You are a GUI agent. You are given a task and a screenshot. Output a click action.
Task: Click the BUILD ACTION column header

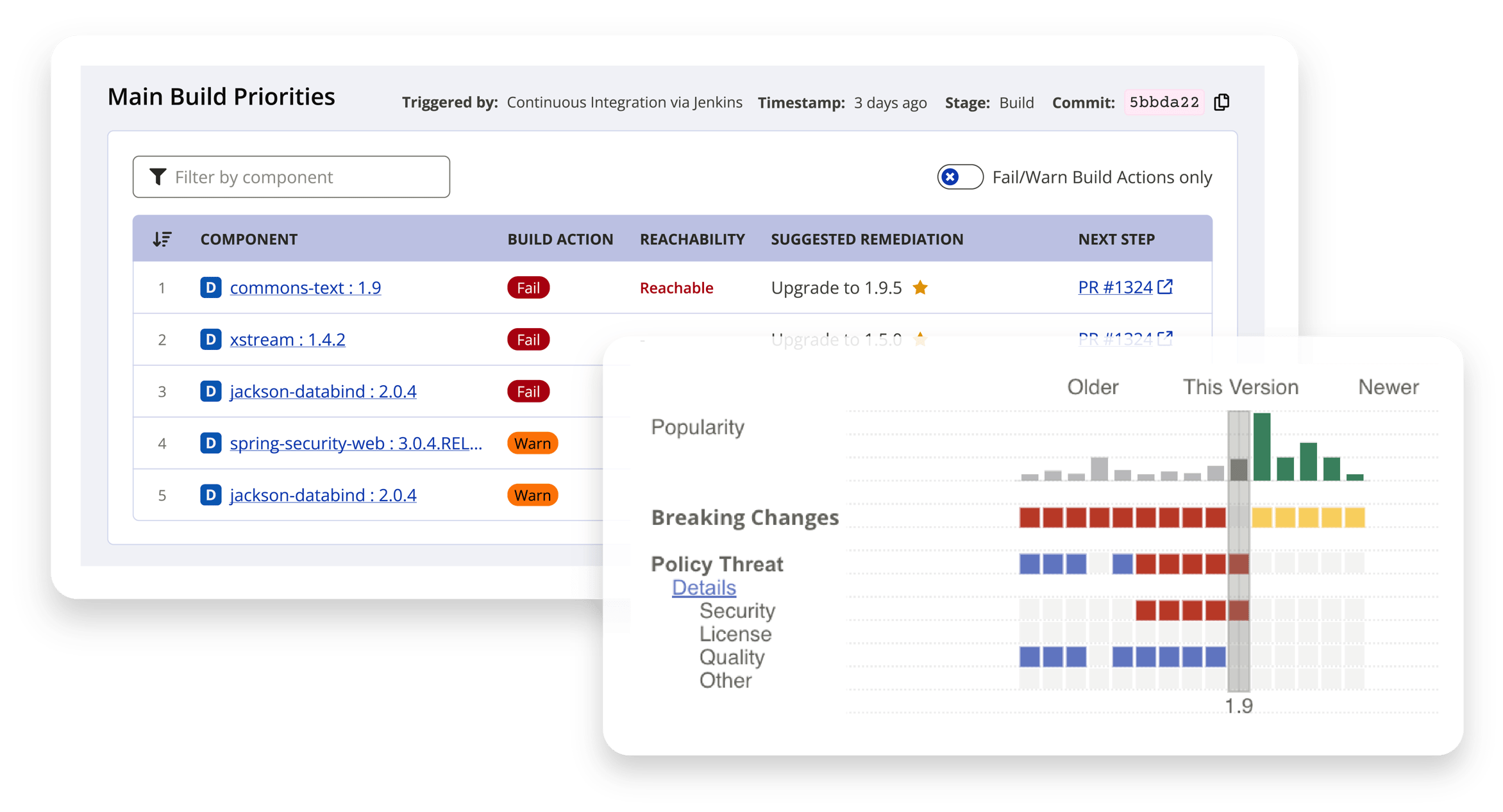point(560,239)
